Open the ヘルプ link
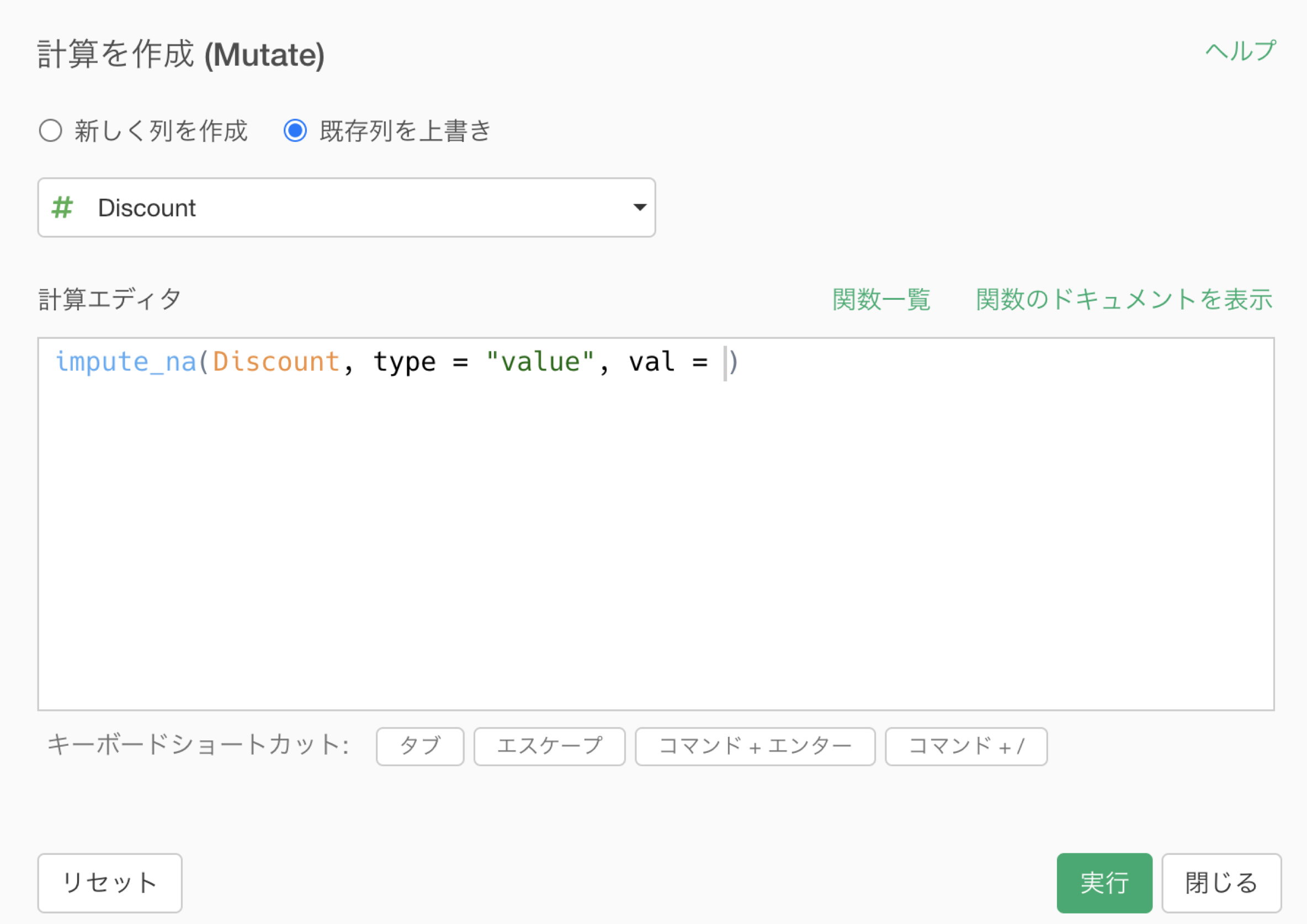The width and height of the screenshot is (1307, 924). click(x=1240, y=52)
